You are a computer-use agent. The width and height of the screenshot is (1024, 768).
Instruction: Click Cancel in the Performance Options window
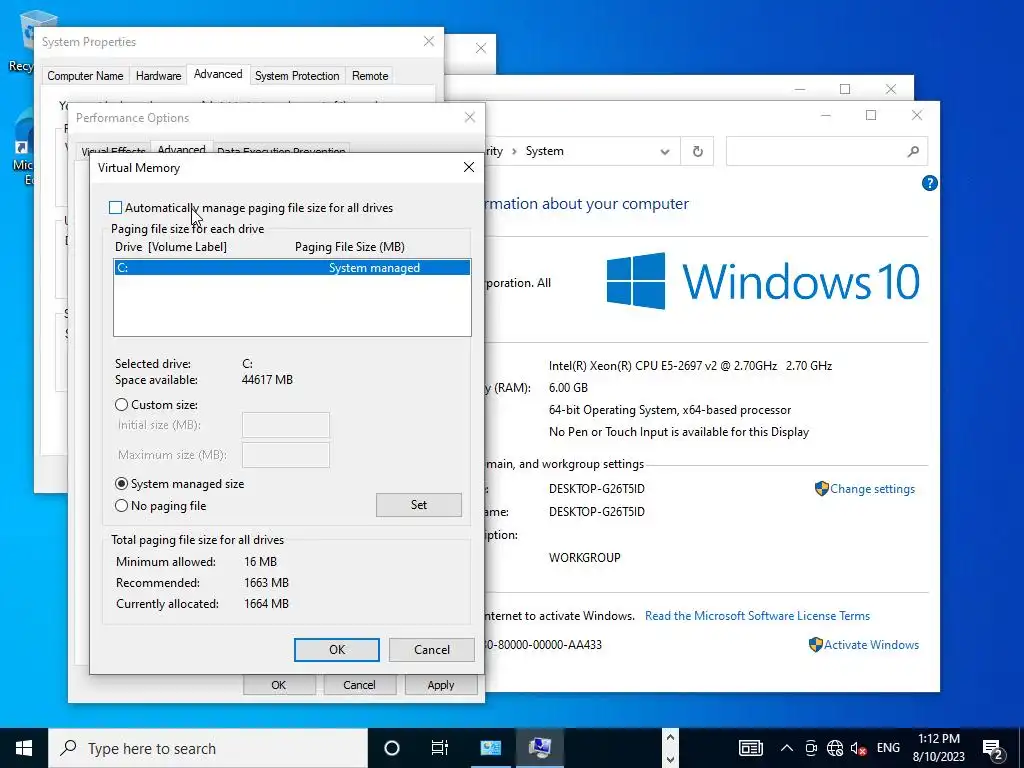pyautogui.click(x=359, y=685)
